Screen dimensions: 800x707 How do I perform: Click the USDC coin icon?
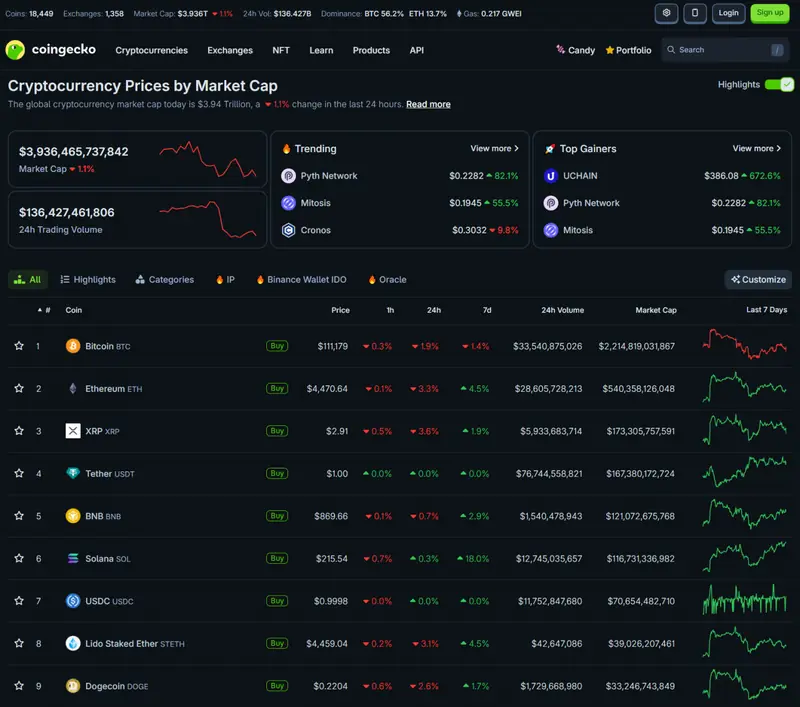73,601
